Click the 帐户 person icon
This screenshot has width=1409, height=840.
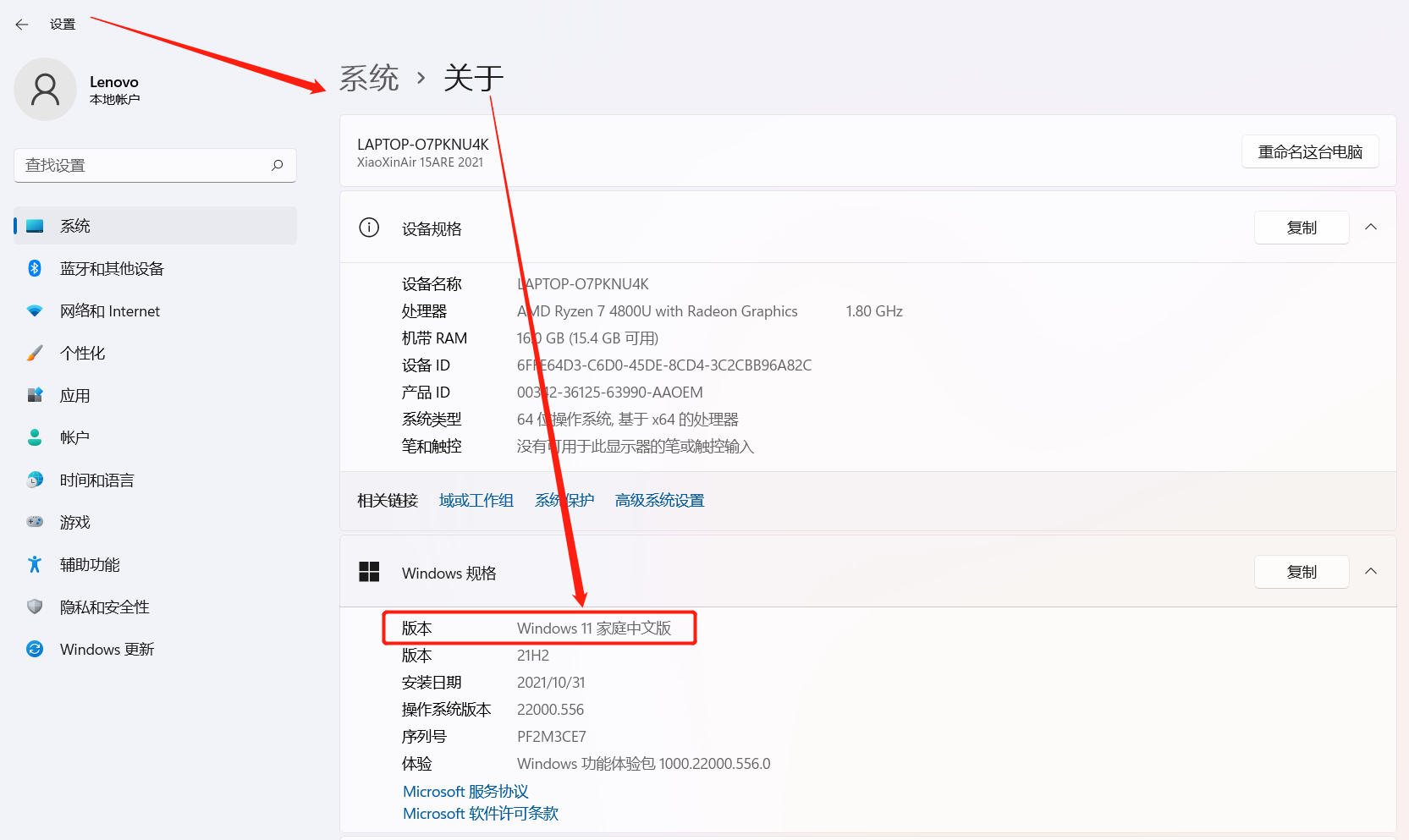click(35, 437)
